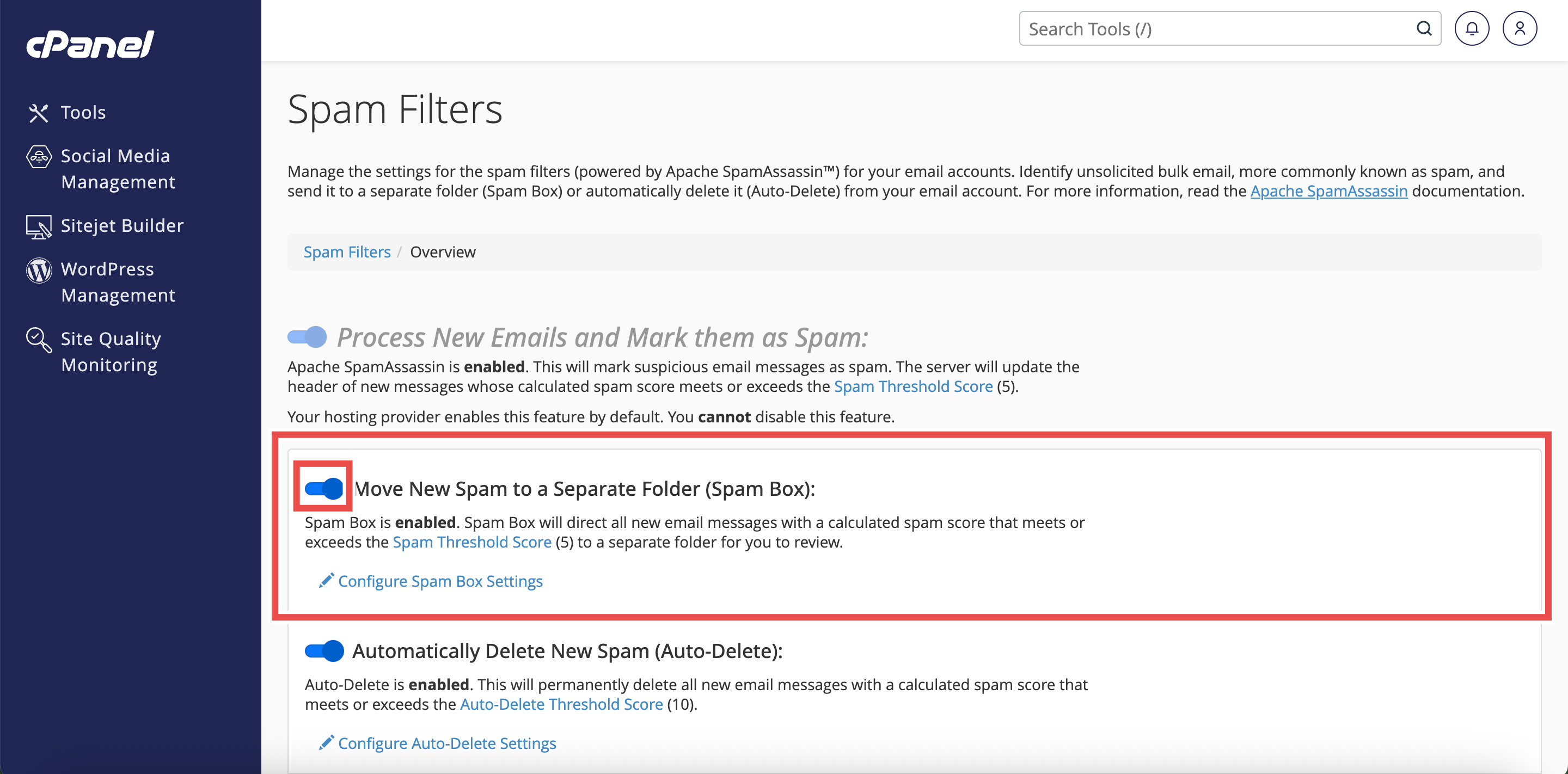The image size is (1568, 774).
Task: Click the search magnifier icon
Action: pos(1424,29)
